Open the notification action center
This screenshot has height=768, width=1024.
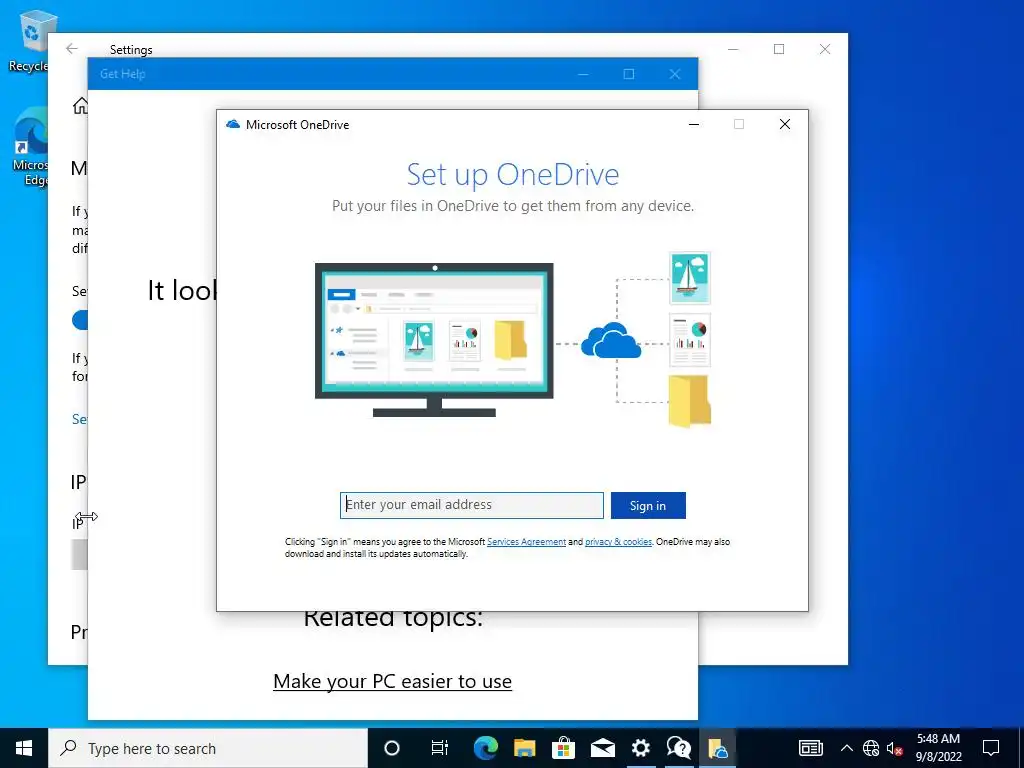pos(991,748)
